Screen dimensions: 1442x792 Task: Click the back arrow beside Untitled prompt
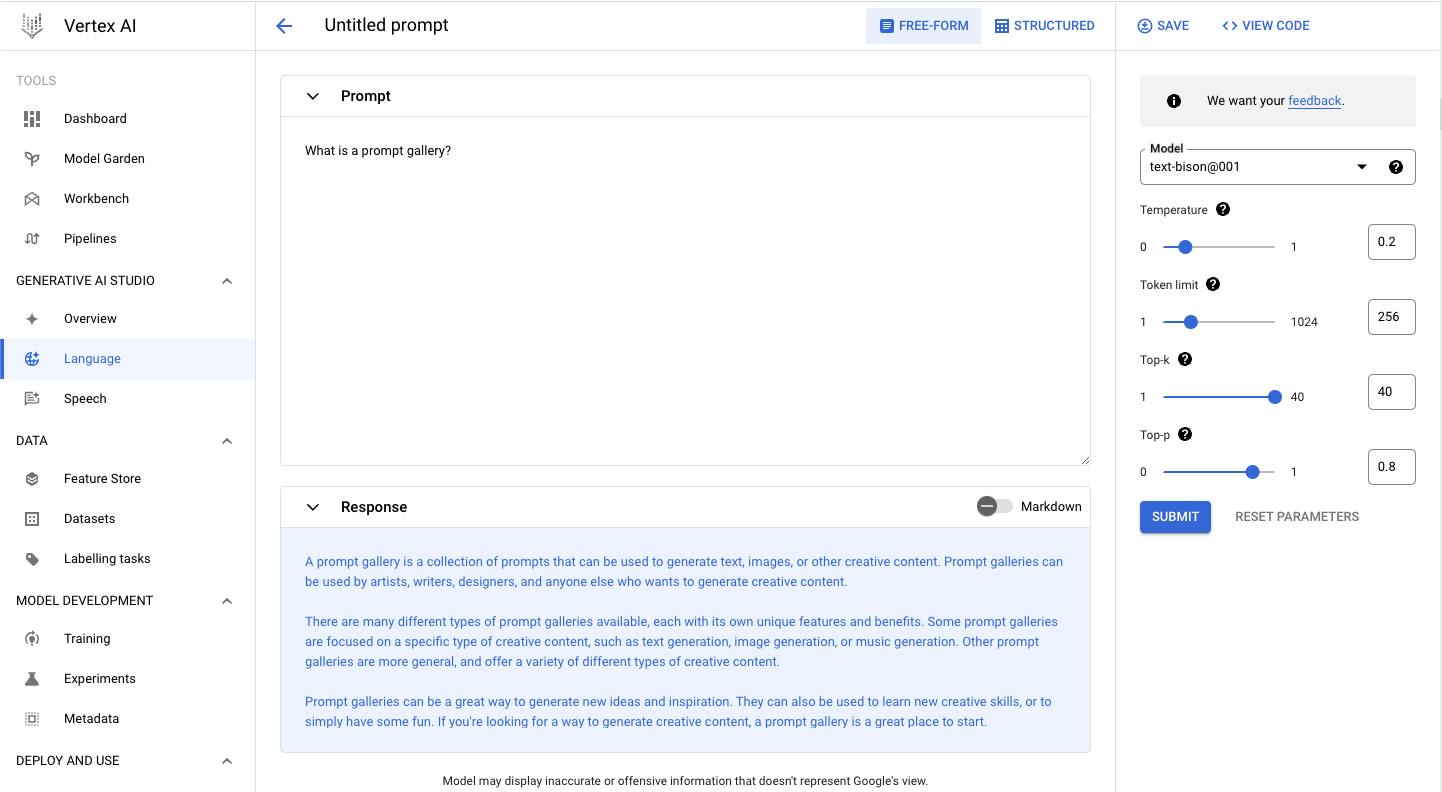point(284,26)
